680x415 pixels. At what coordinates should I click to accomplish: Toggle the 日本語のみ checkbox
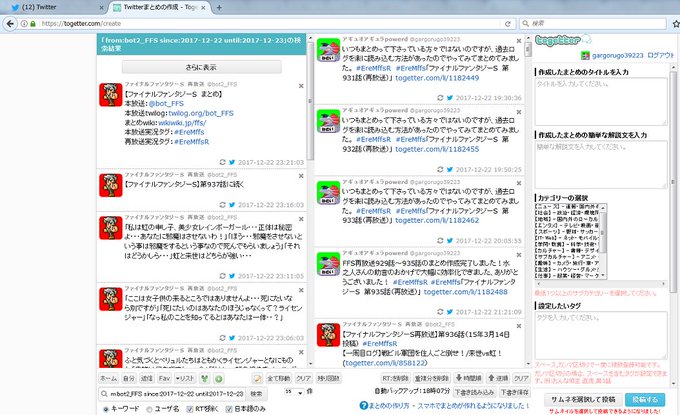229,409
